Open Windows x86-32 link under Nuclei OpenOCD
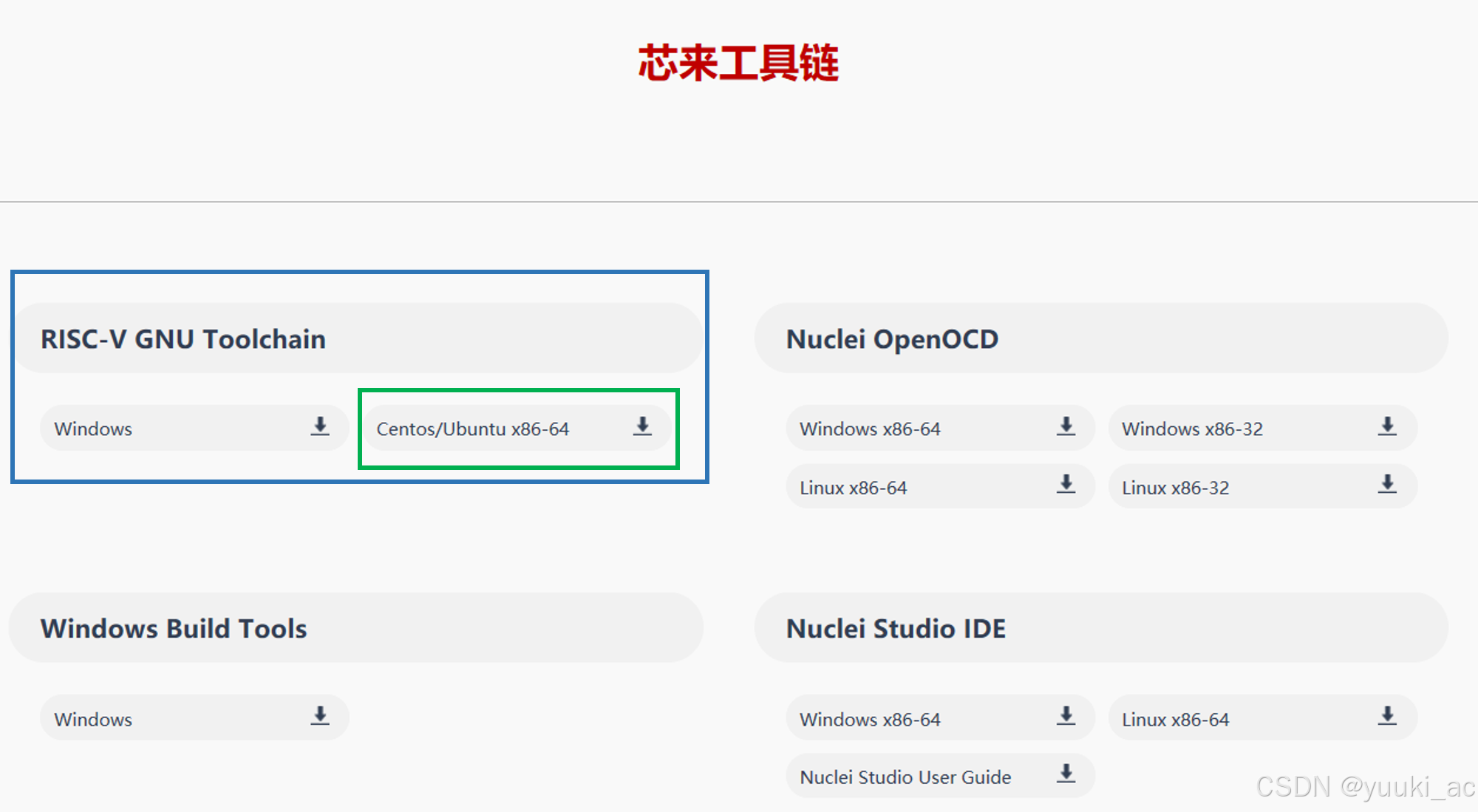1478x812 pixels. click(1262, 428)
